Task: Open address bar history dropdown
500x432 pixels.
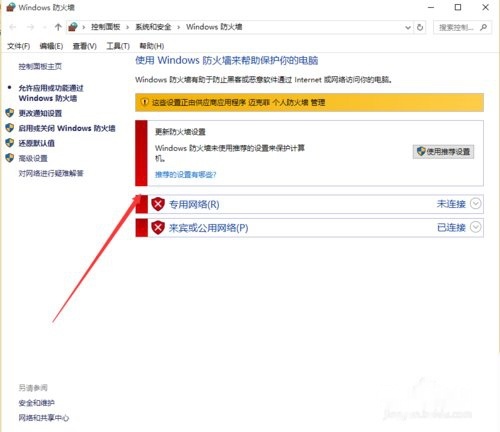Action: pyautogui.click(x=408, y=27)
